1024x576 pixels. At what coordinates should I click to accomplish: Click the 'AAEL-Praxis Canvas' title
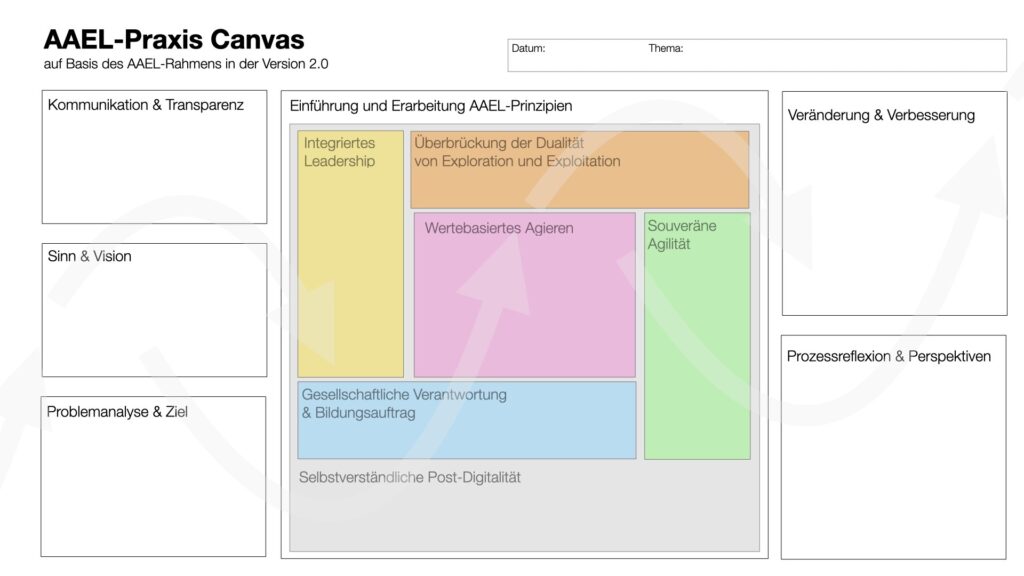pos(173,39)
